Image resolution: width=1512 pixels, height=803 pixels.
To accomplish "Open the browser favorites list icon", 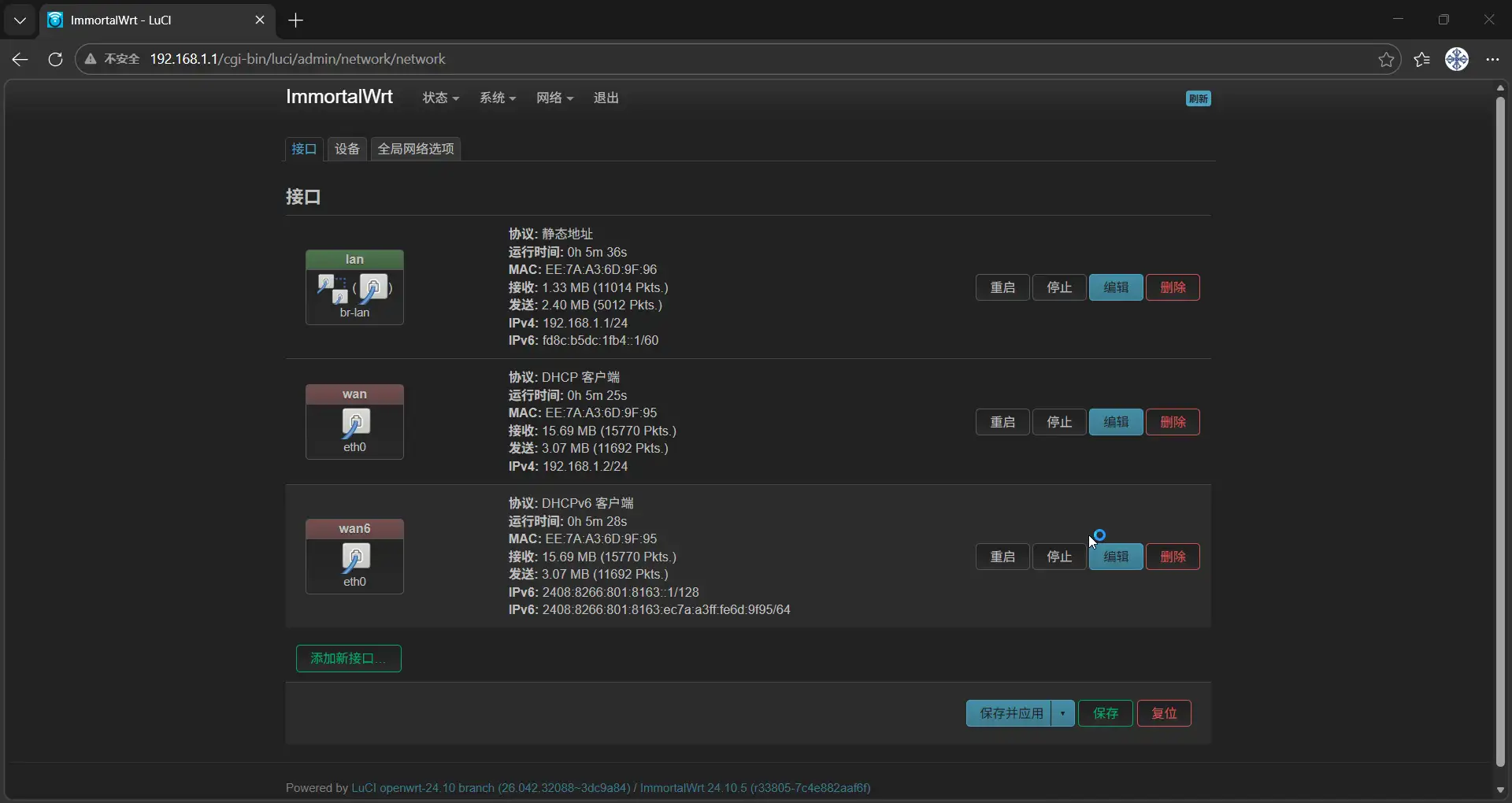I will pyautogui.click(x=1421, y=59).
